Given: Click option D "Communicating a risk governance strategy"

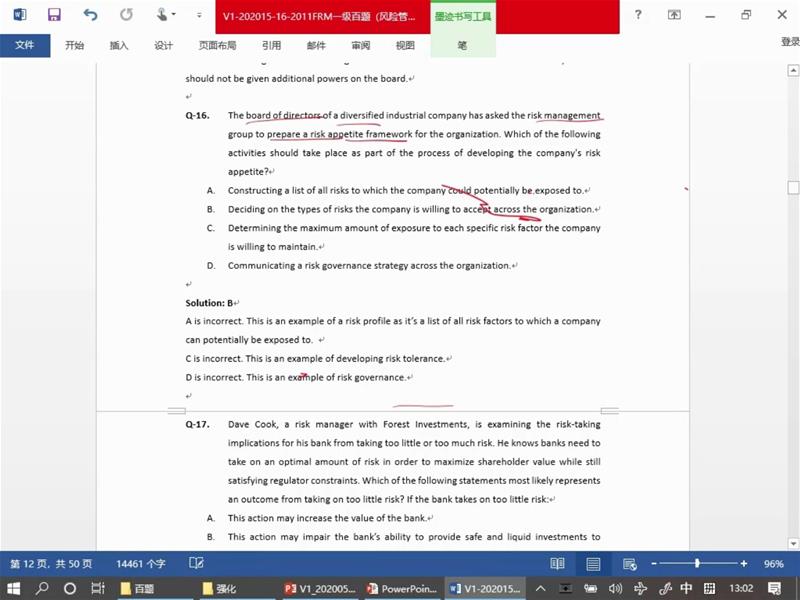Looking at the screenshot, I should pyautogui.click(x=369, y=265).
